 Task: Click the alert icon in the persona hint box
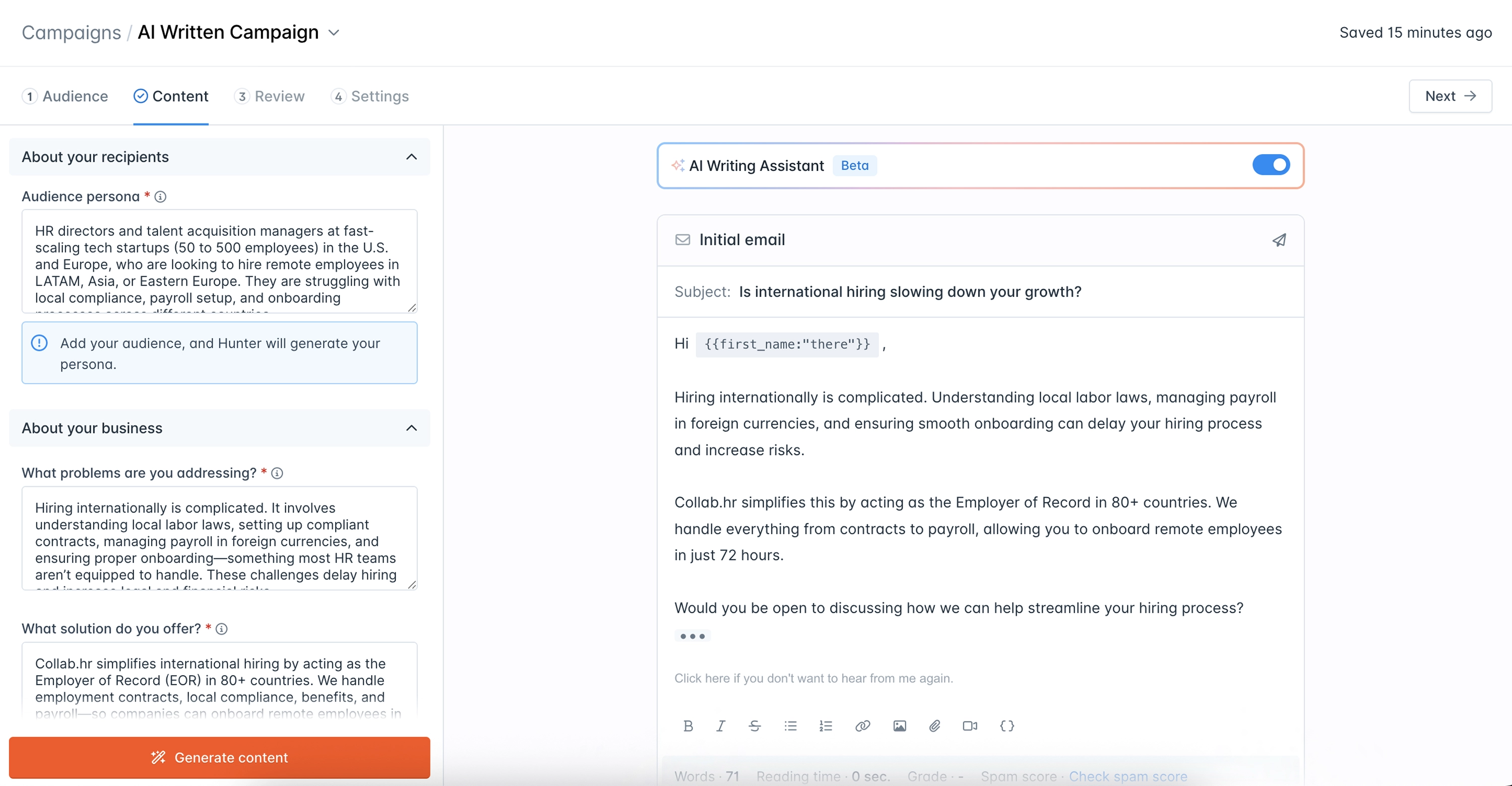pyautogui.click(x=39, y=343)
